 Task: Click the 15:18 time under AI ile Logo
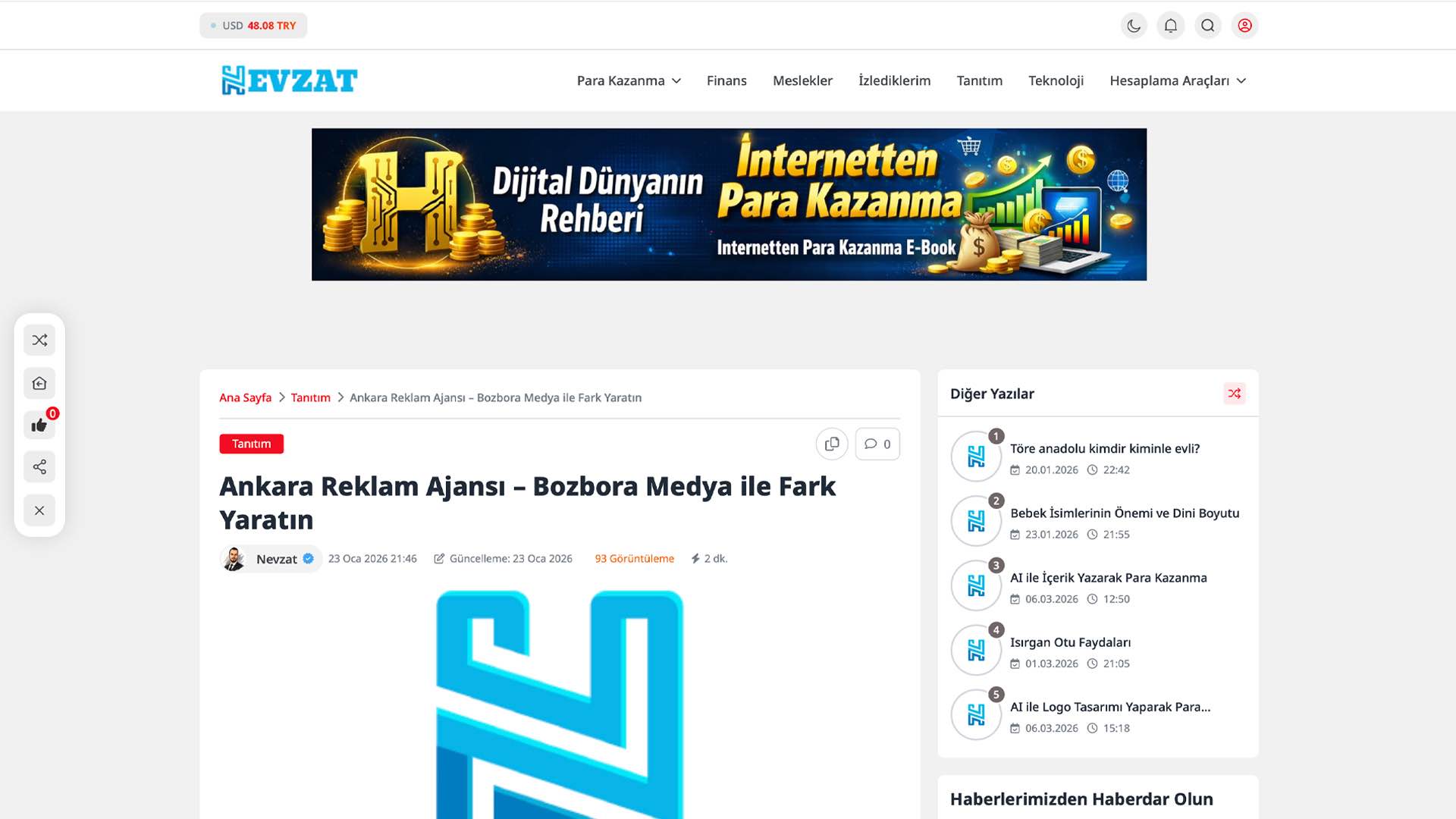[1116, 727]
